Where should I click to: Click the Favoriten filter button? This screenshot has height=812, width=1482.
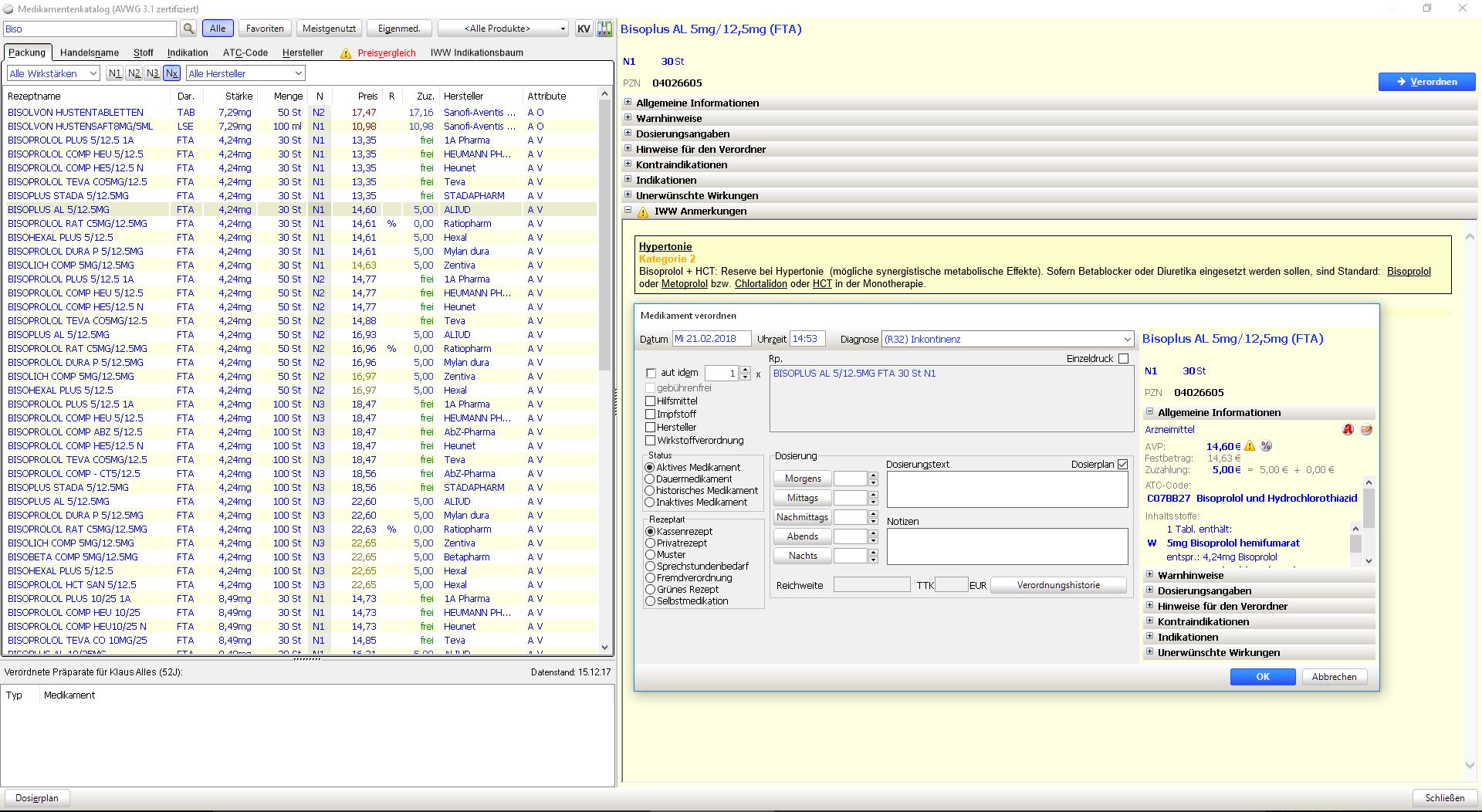[265, 29]
